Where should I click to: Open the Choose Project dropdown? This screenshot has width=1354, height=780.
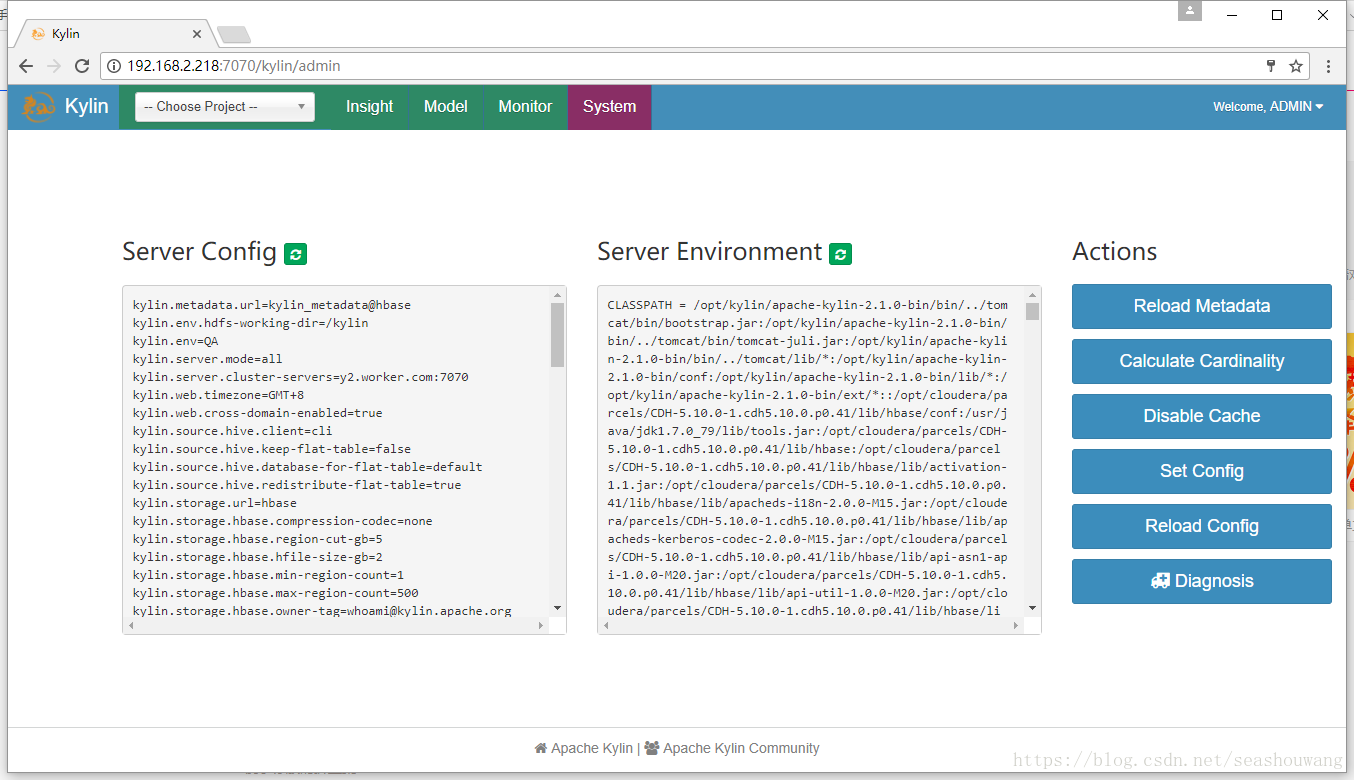225,107
